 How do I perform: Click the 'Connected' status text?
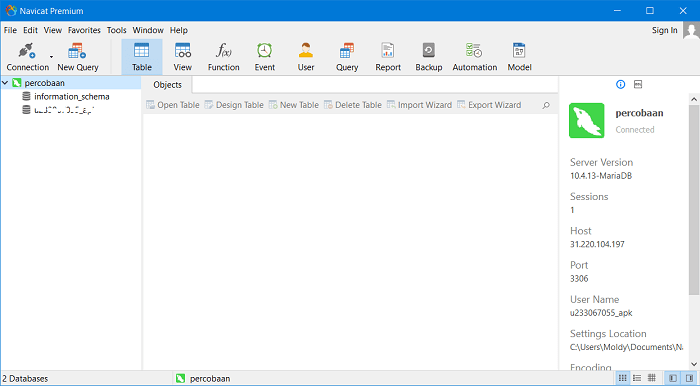click(x=635, y=130)
